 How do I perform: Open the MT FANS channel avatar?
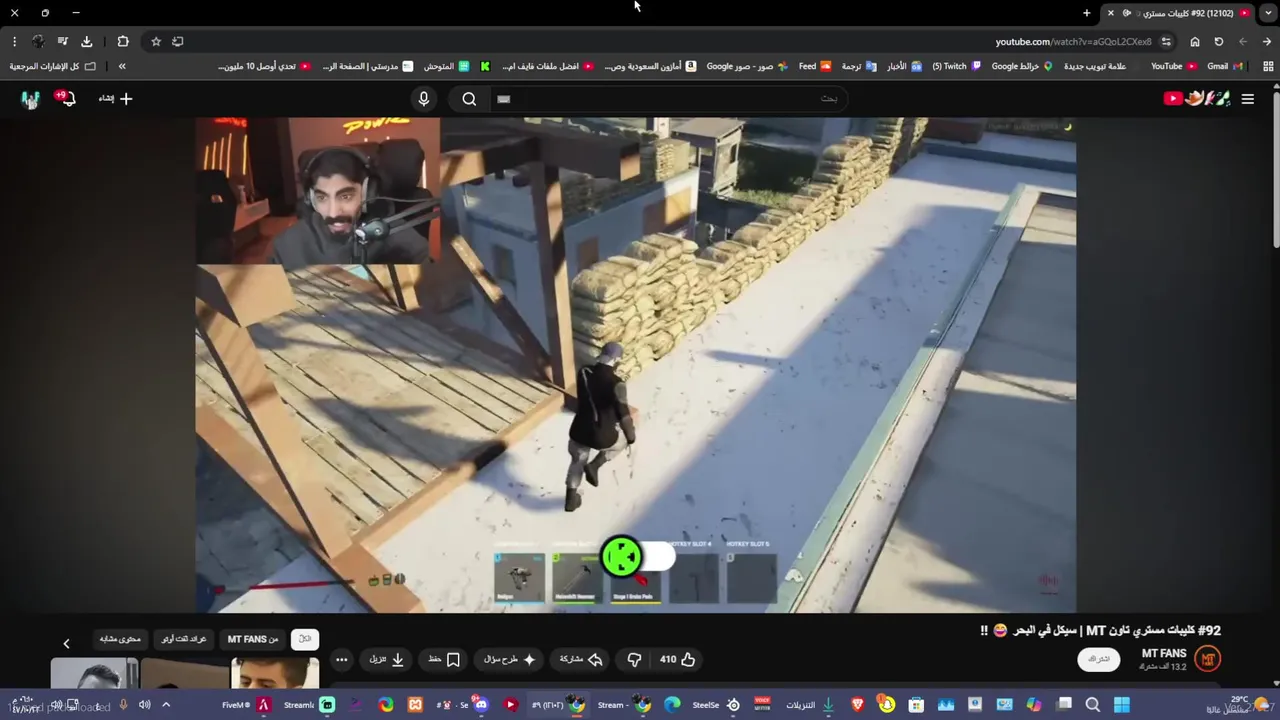pos(1208,659)
